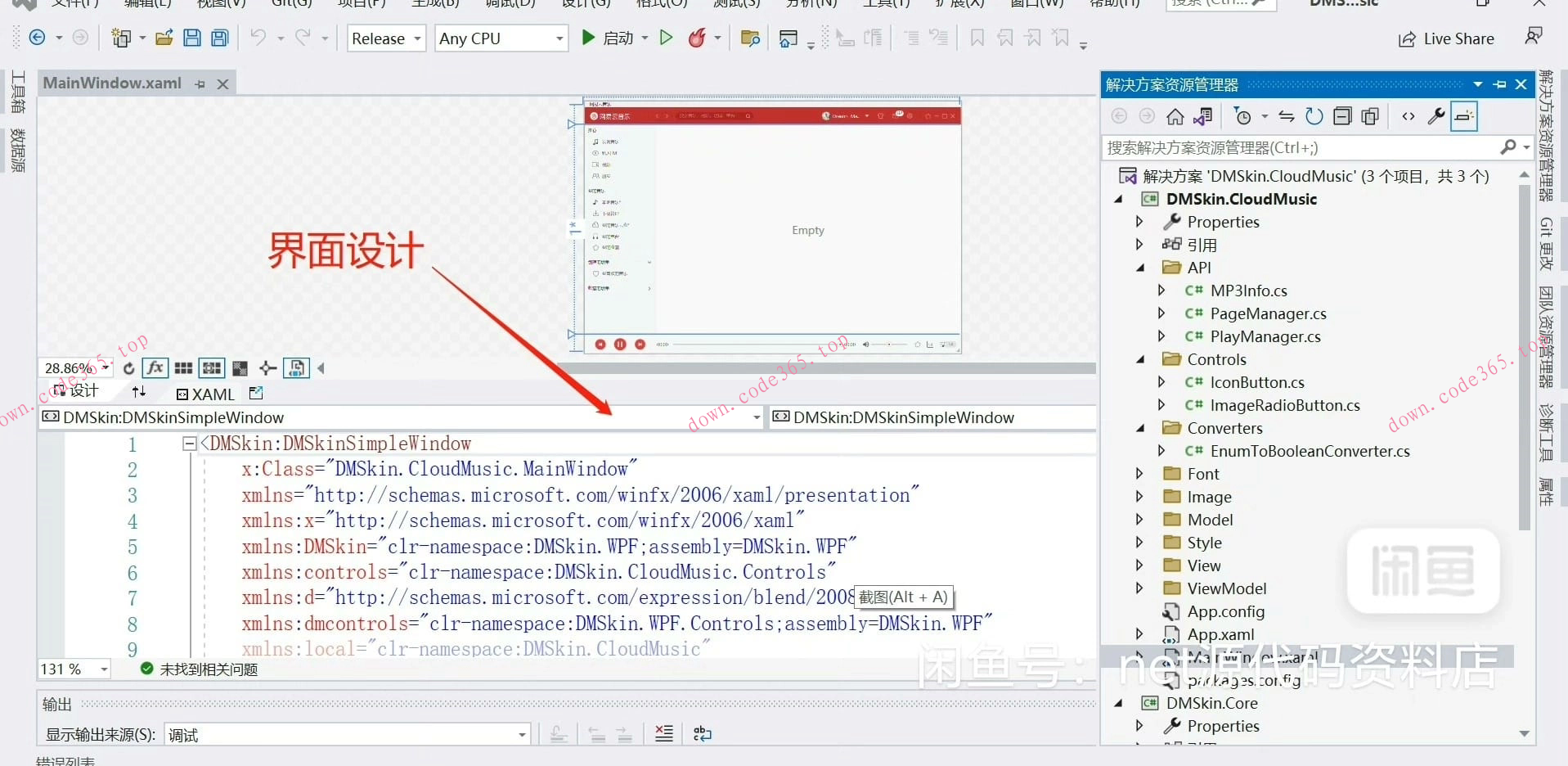Click the Solution Explorer home icon

[1175, 117]
